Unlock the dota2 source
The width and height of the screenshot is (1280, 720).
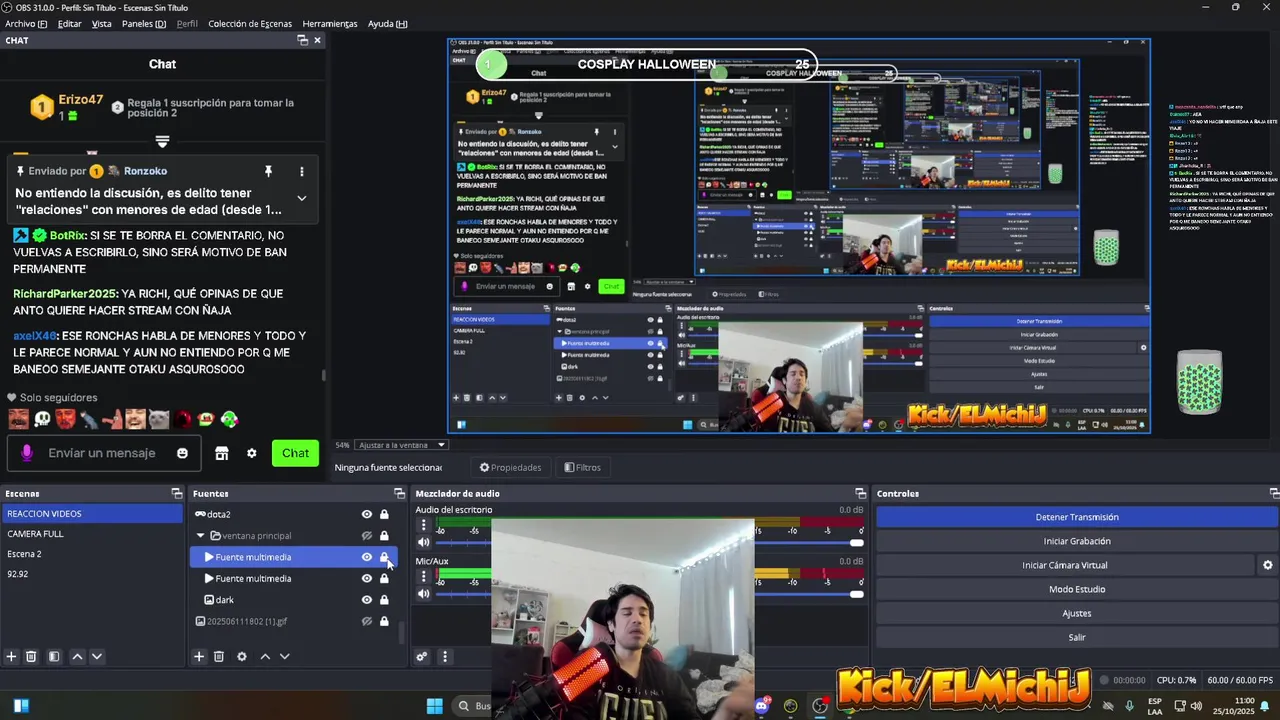pyautogui.click(x=384, y=514)
